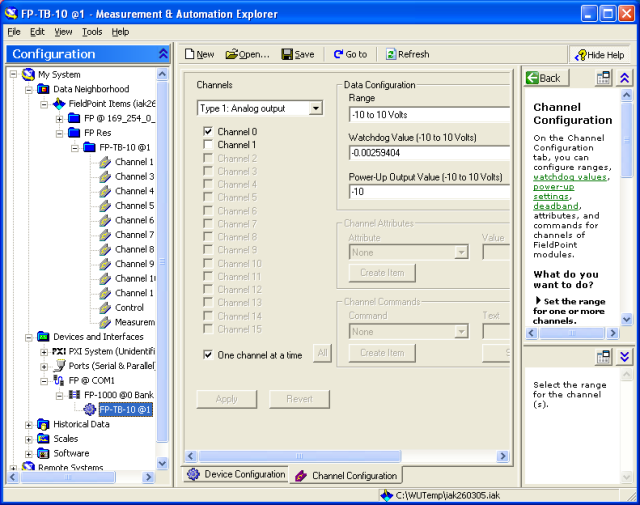640x505 pixels.
Task: Click the FP @ COM1 icon
Action: pyautogui.click(x=59, y=380)
